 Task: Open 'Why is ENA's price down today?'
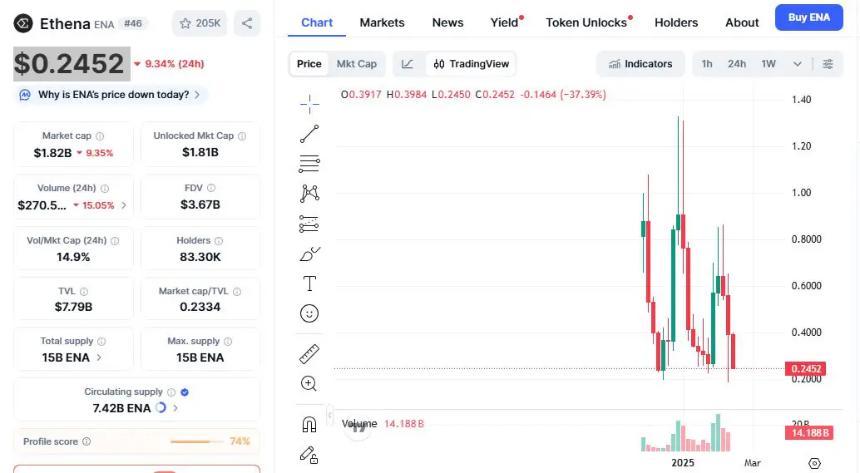(x=111, y=95)
